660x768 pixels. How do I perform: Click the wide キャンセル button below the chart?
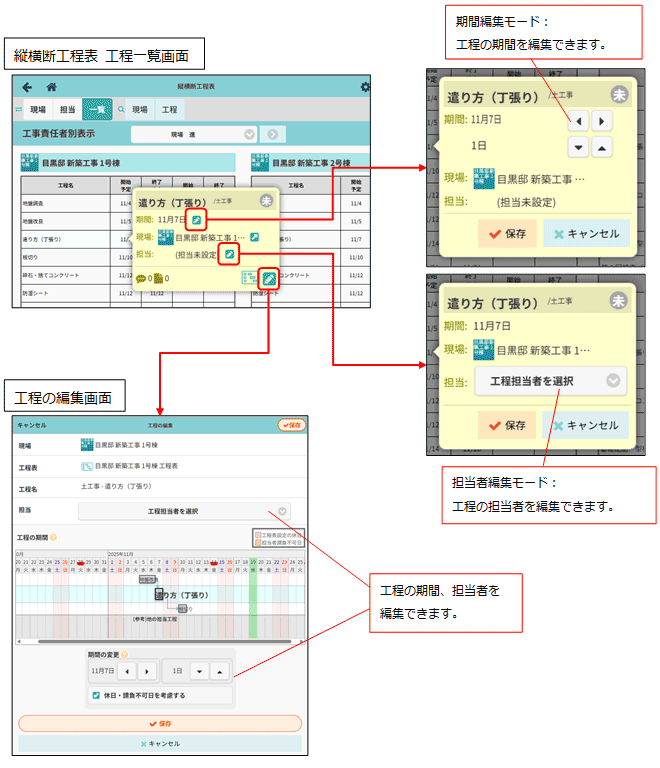pyautogui.click(x=160, y=744)
